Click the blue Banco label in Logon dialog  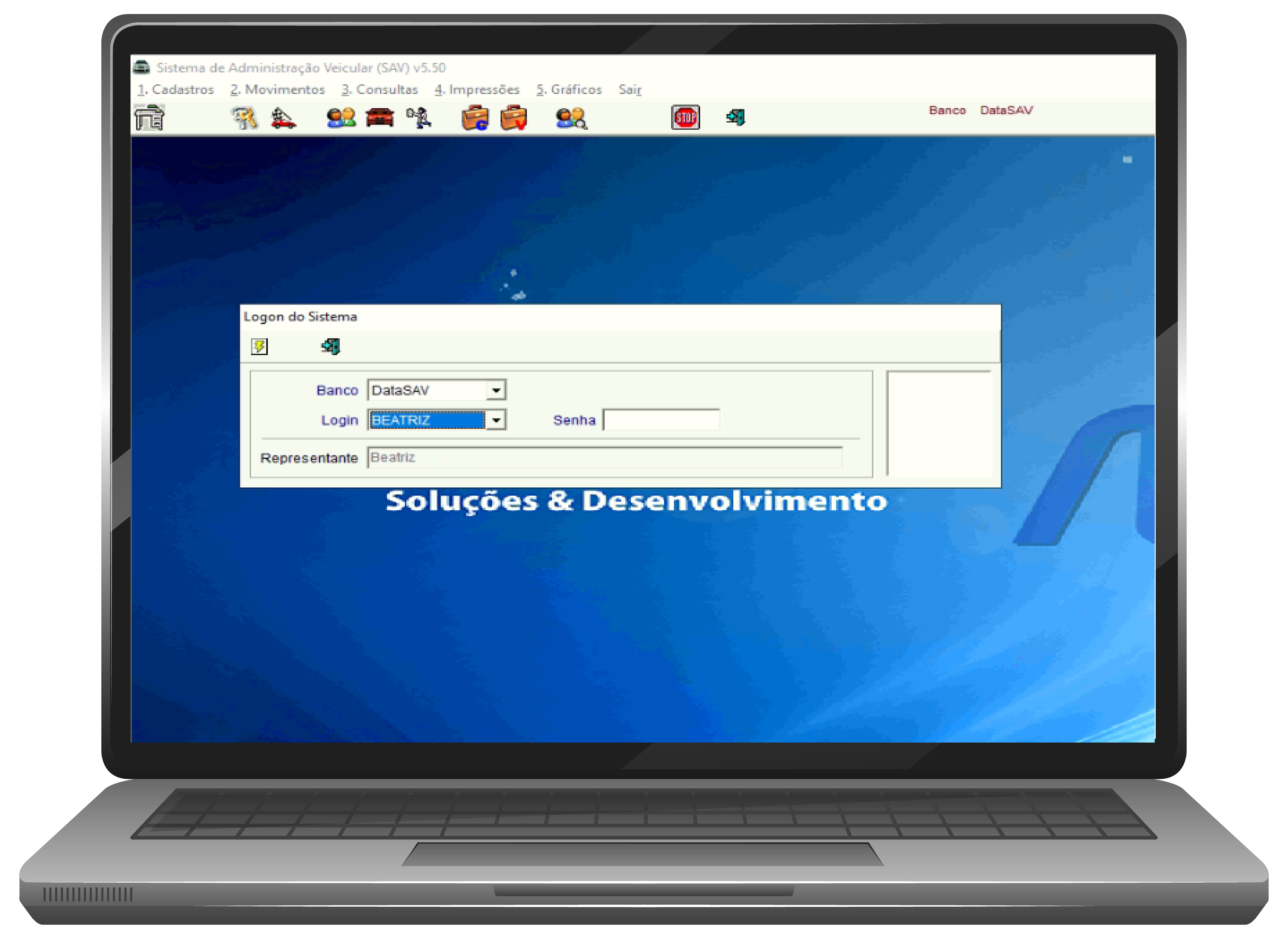337,390
